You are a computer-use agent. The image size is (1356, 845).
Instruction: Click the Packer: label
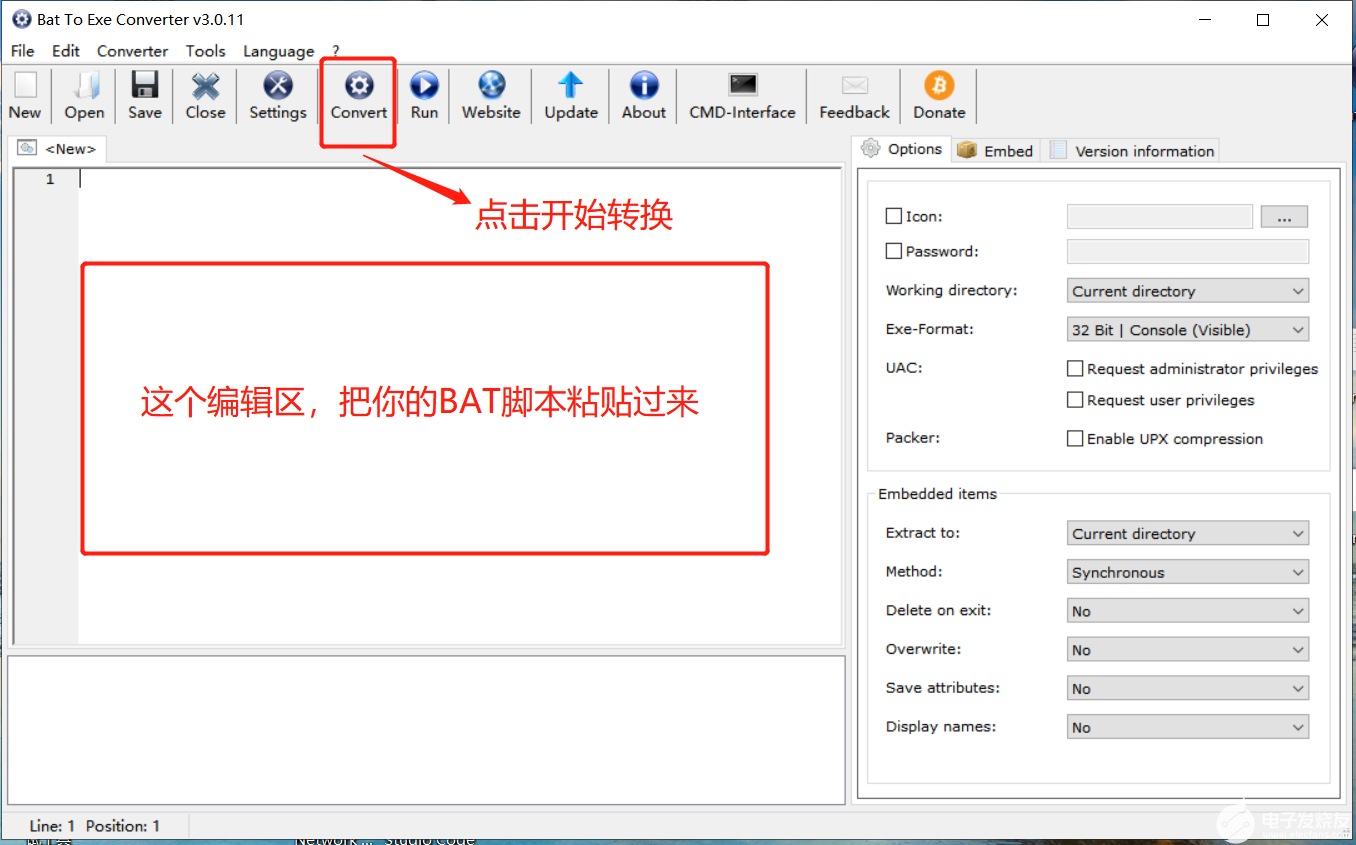point(913,438)
